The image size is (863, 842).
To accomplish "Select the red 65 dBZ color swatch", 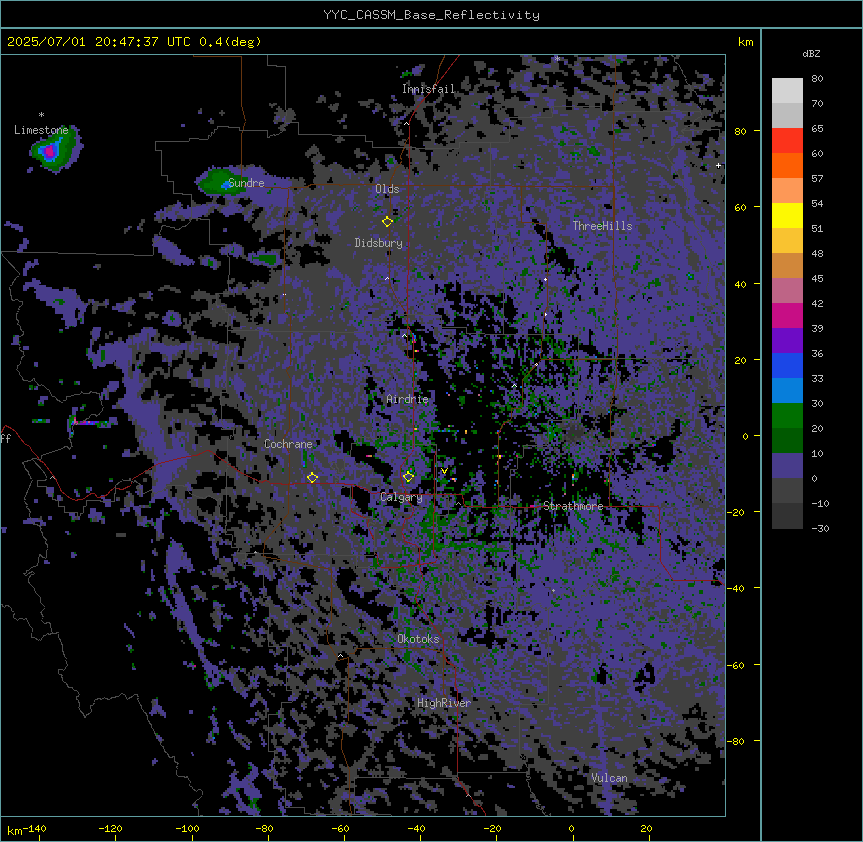I will tap(787, 141).
